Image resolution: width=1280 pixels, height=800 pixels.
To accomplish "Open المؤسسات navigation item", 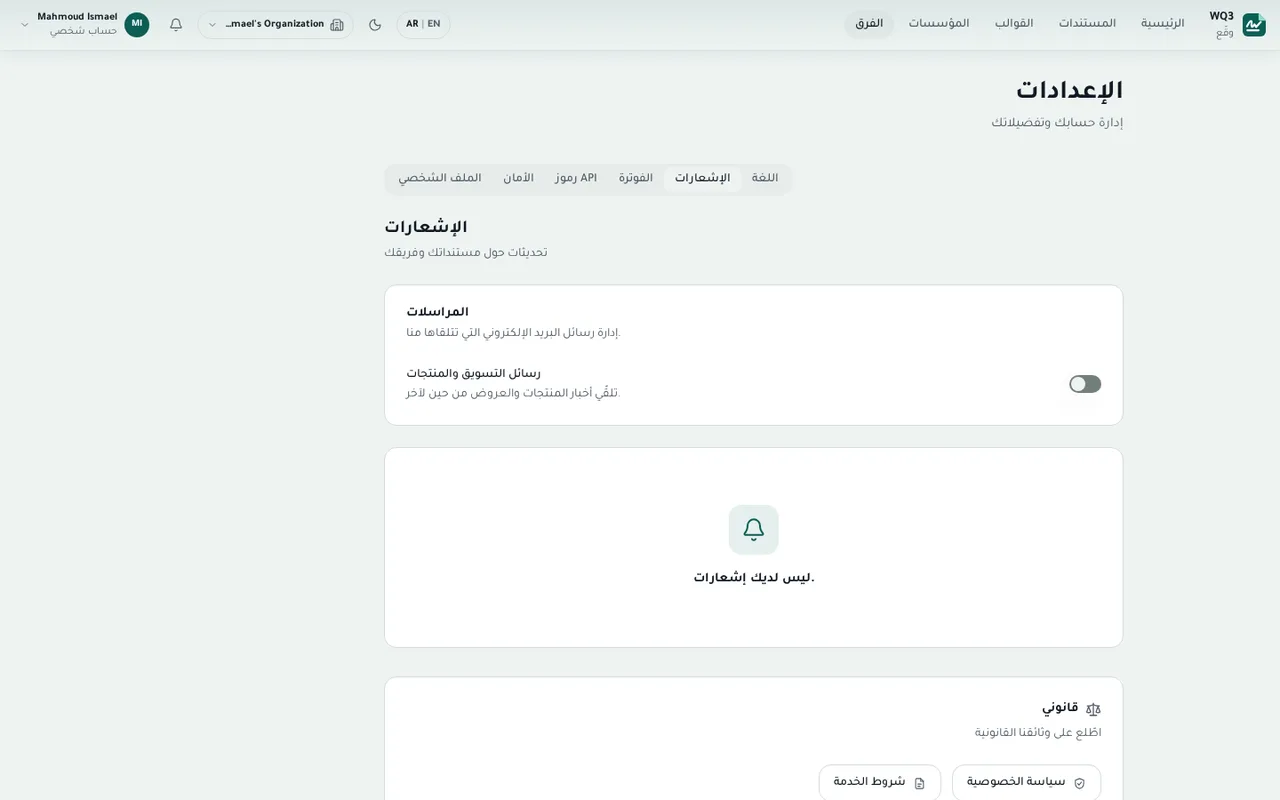I will 939,24.
